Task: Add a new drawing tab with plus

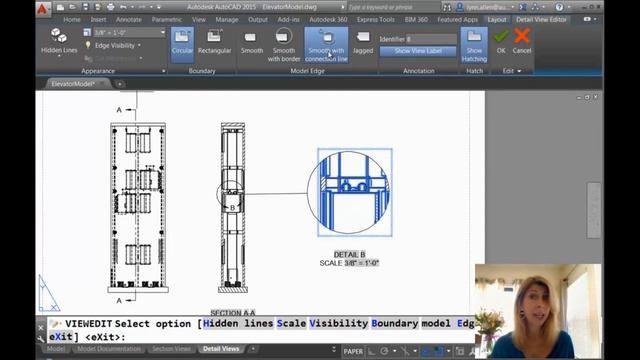Action: pos(120,84)
